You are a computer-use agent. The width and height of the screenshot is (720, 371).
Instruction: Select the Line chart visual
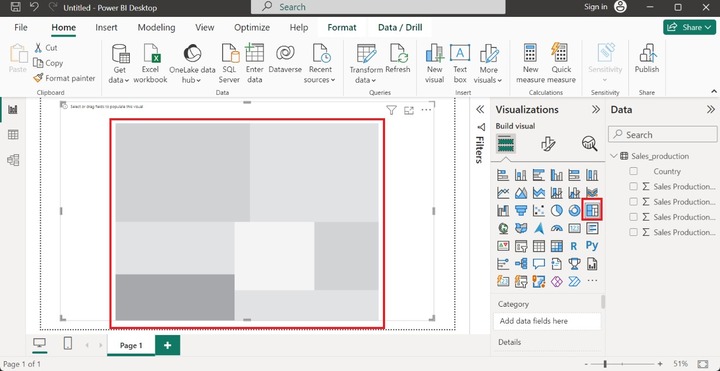tap(503, 193)
